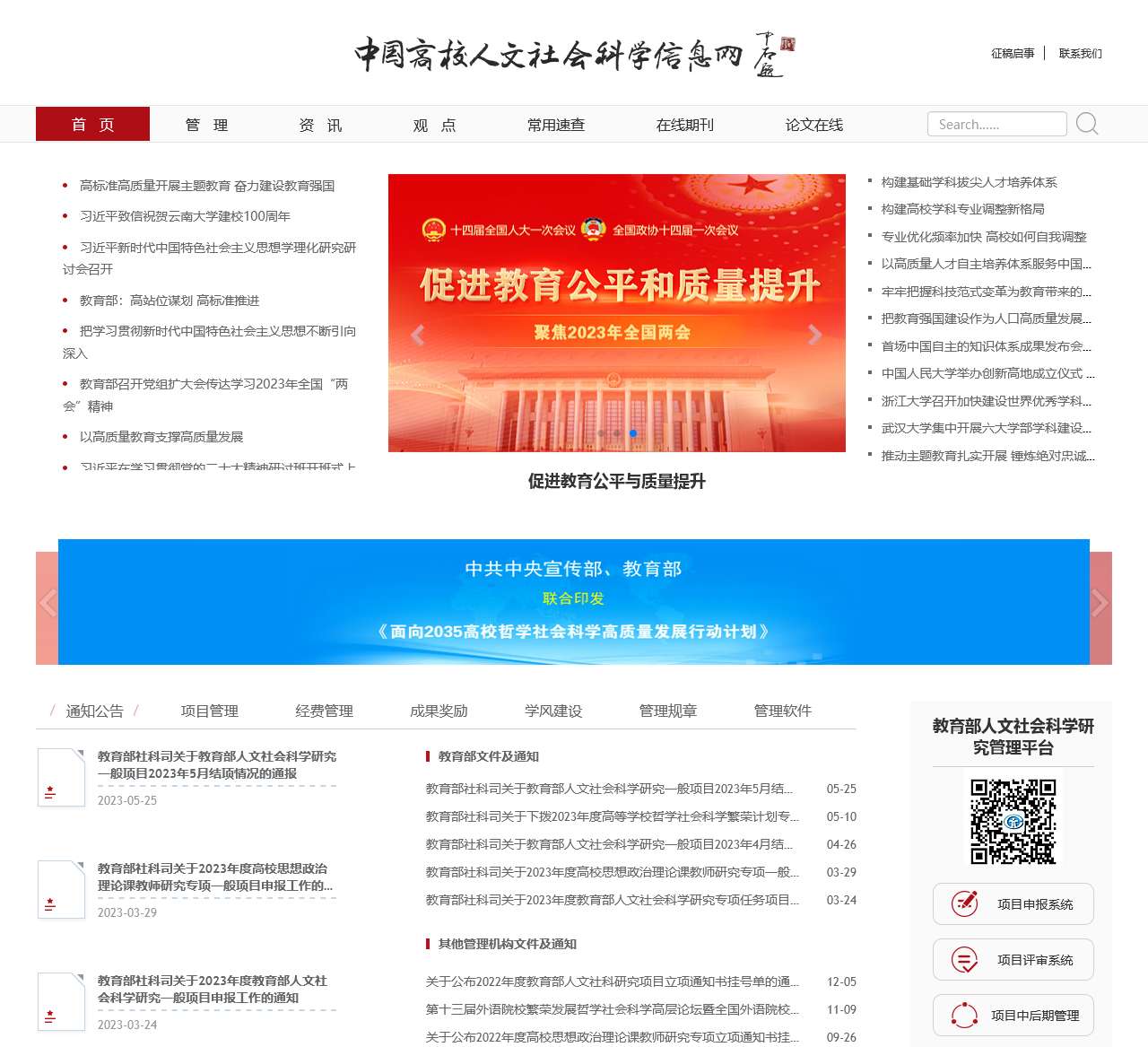Screen dimensions: 1148x1047
Task: Open 联系我们 link in header
Action: pos(1081,54)
